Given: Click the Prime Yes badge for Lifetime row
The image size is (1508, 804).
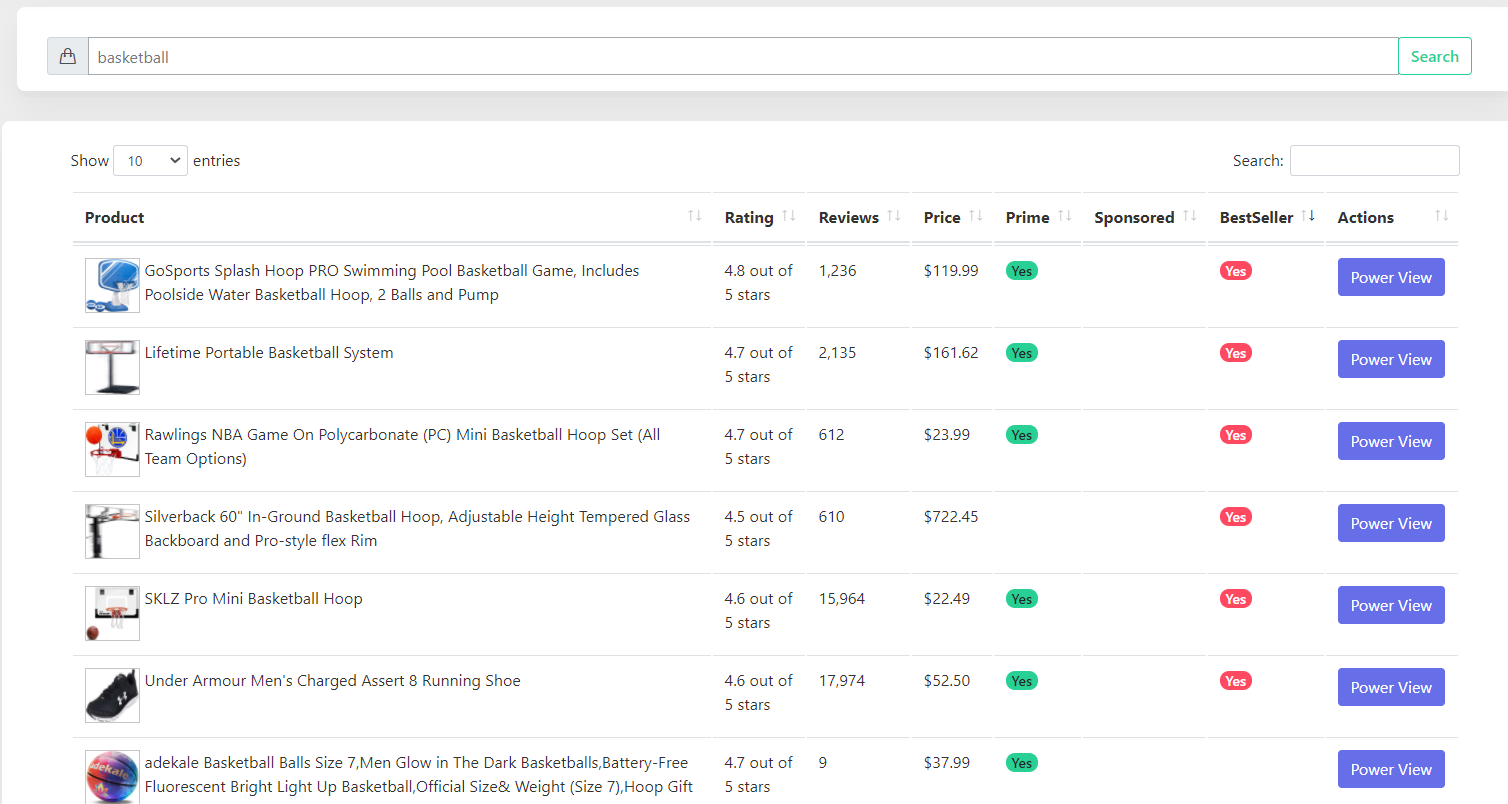Looking at the screenshot, I should tap(1021, 353).
